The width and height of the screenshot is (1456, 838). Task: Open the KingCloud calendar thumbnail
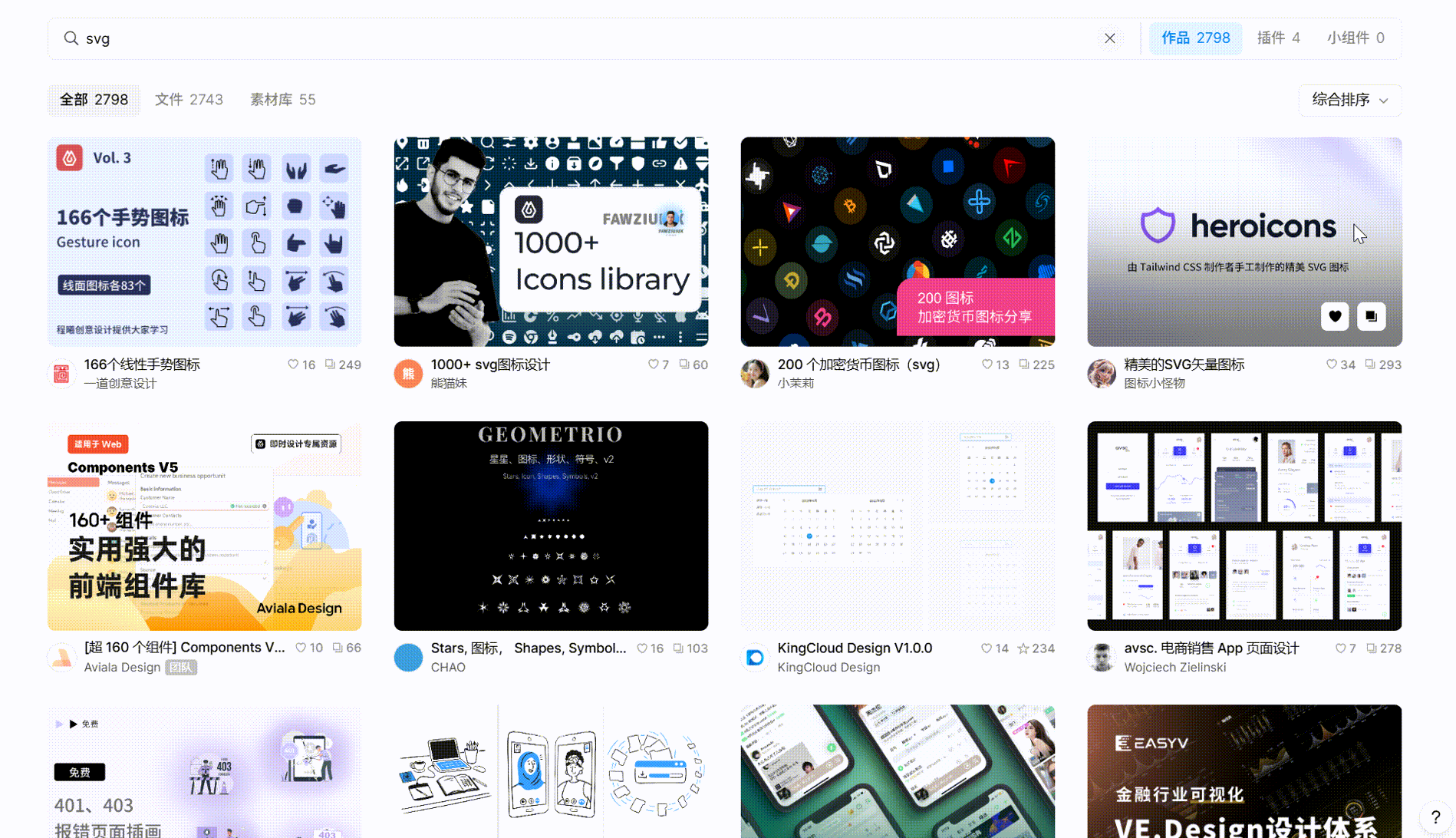(x=898, y=526)
